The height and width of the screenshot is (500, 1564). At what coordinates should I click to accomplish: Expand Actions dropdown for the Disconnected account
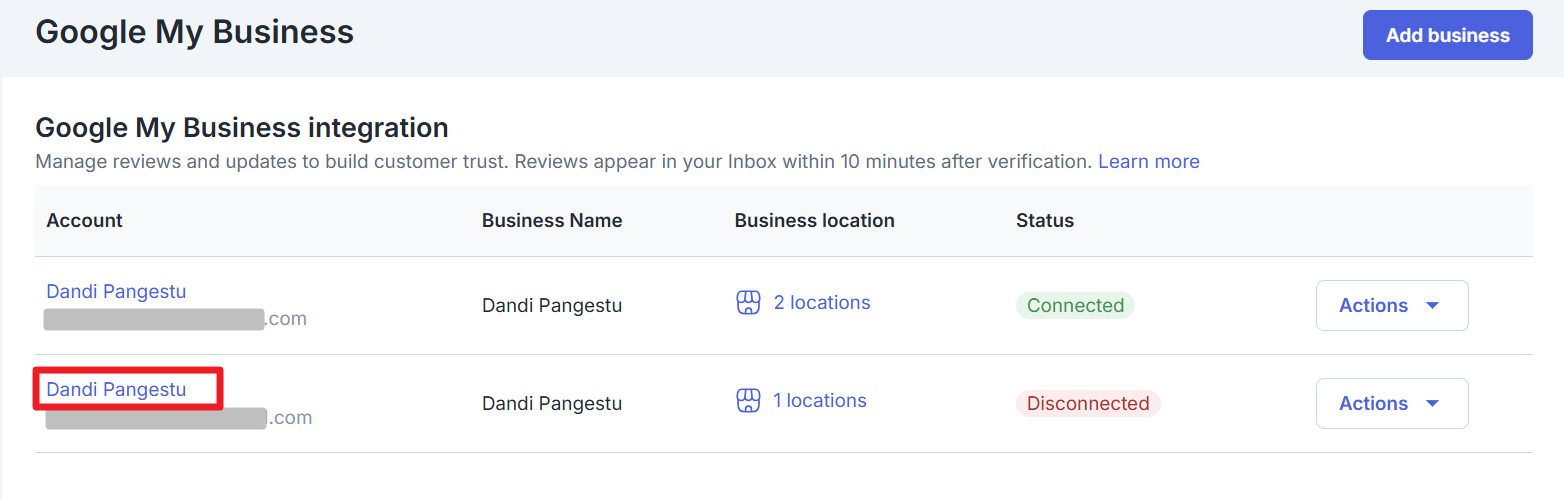coord(1391,403)
